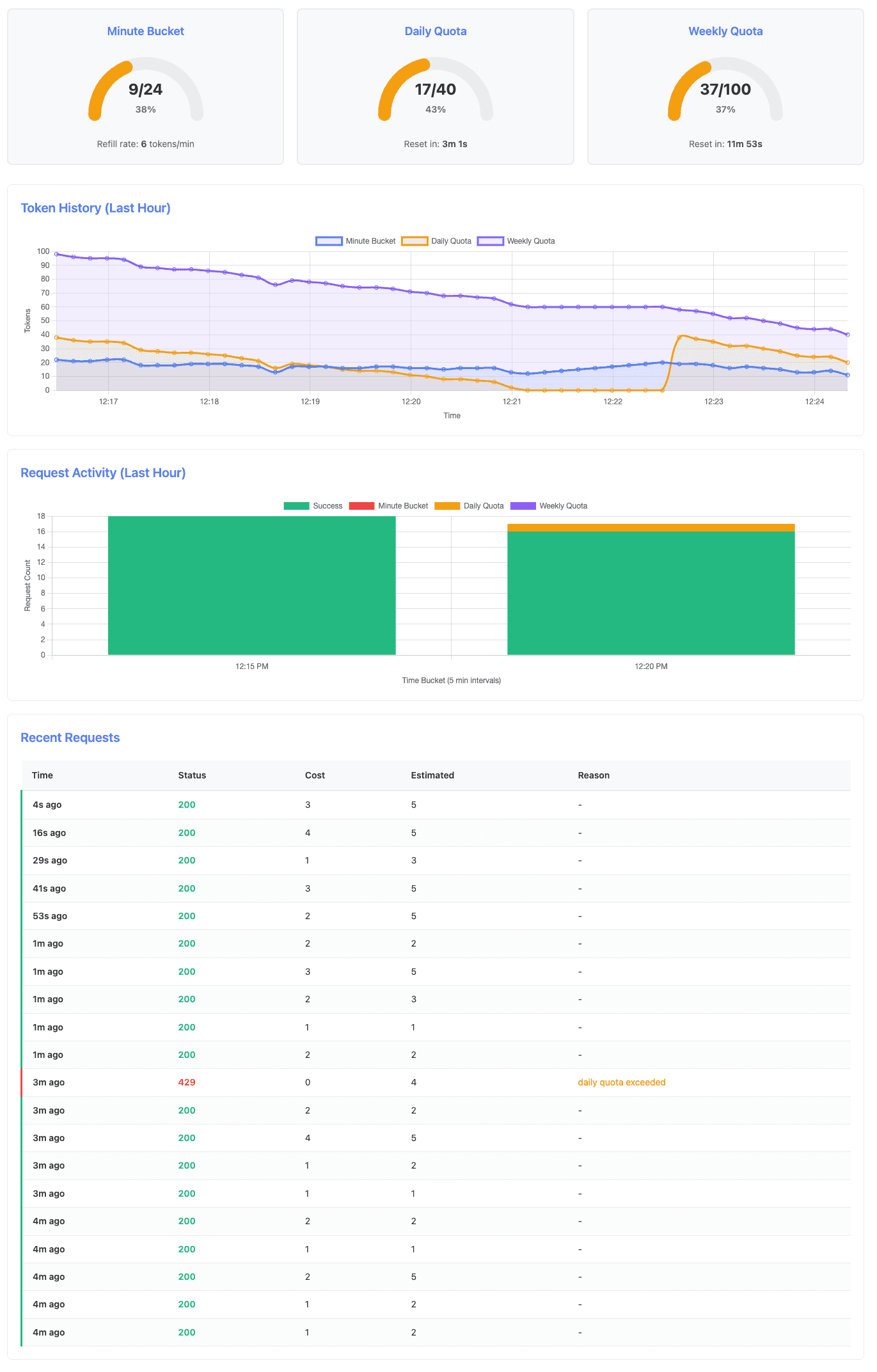Hide the Weekly Quota line in Token History
The height and width of the screenshot is (1372, 877).
(516, 241)
